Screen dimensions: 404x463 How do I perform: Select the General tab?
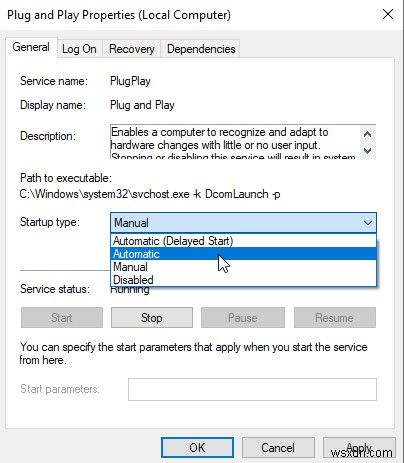coord(31,47)
